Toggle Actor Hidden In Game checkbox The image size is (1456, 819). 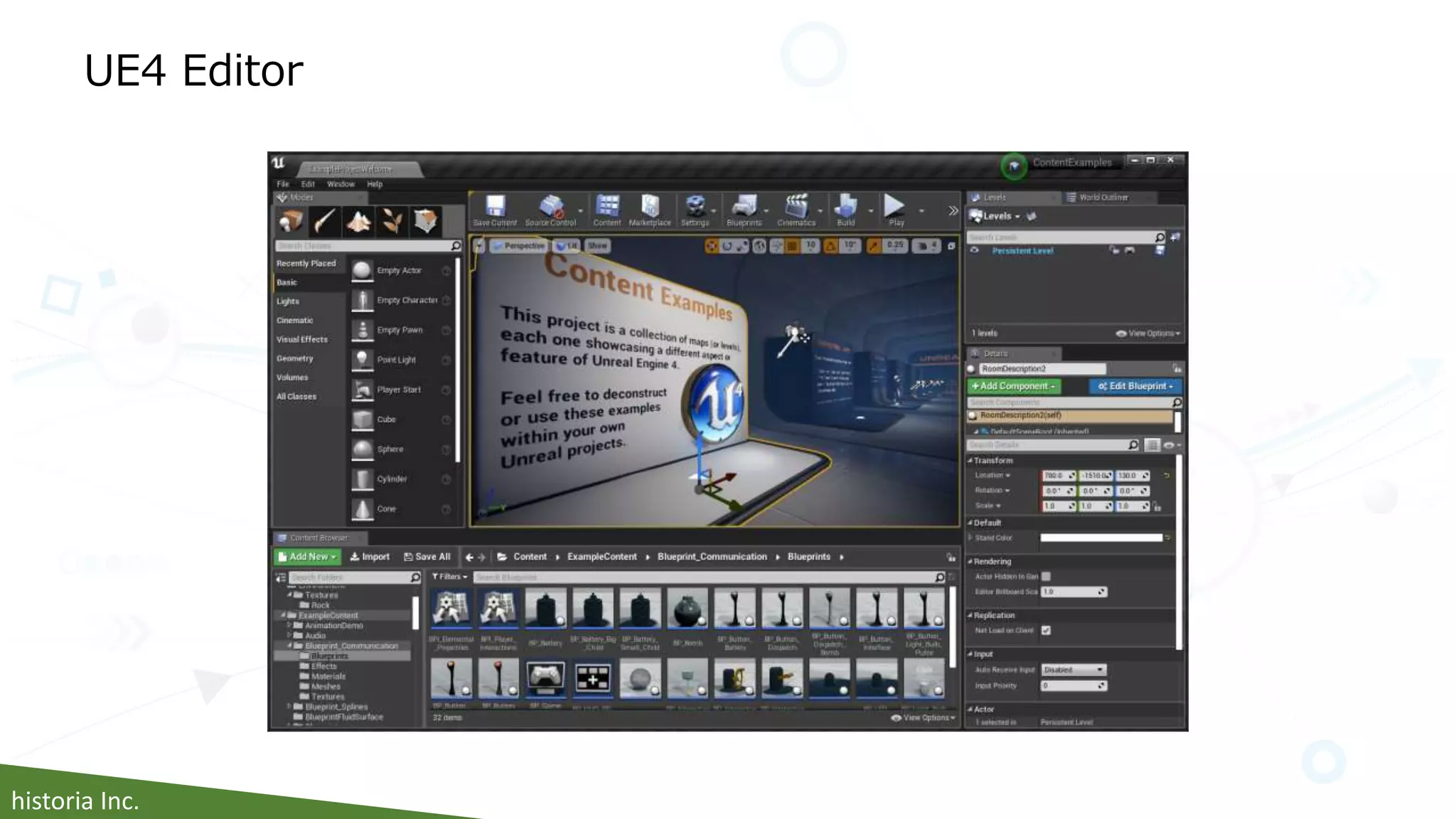[x=1046, y=577]
